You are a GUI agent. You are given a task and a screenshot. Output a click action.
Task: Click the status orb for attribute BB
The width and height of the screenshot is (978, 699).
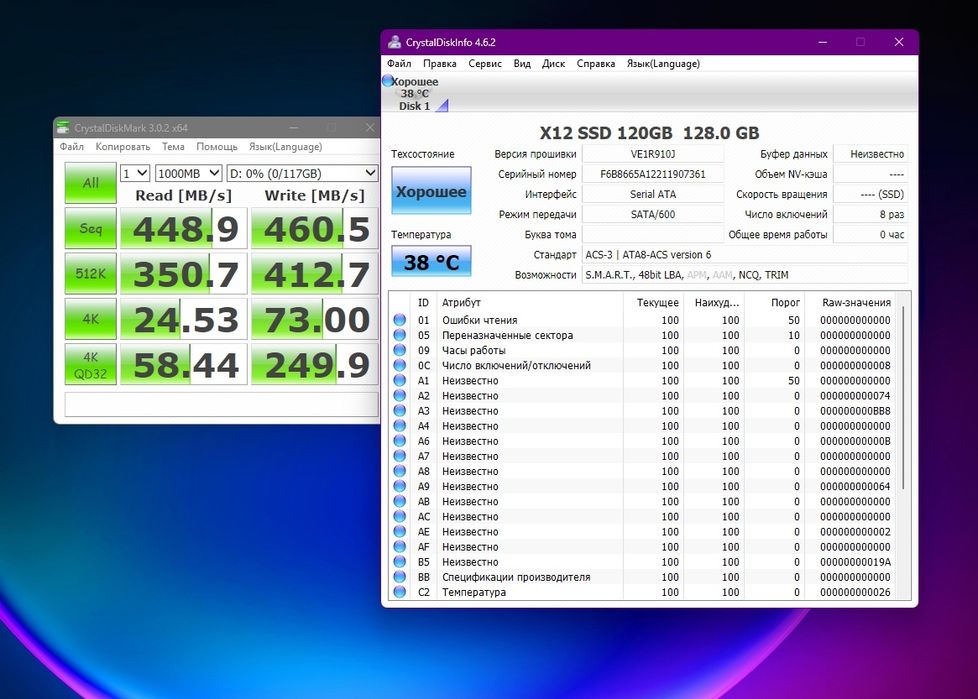(400, 577)
